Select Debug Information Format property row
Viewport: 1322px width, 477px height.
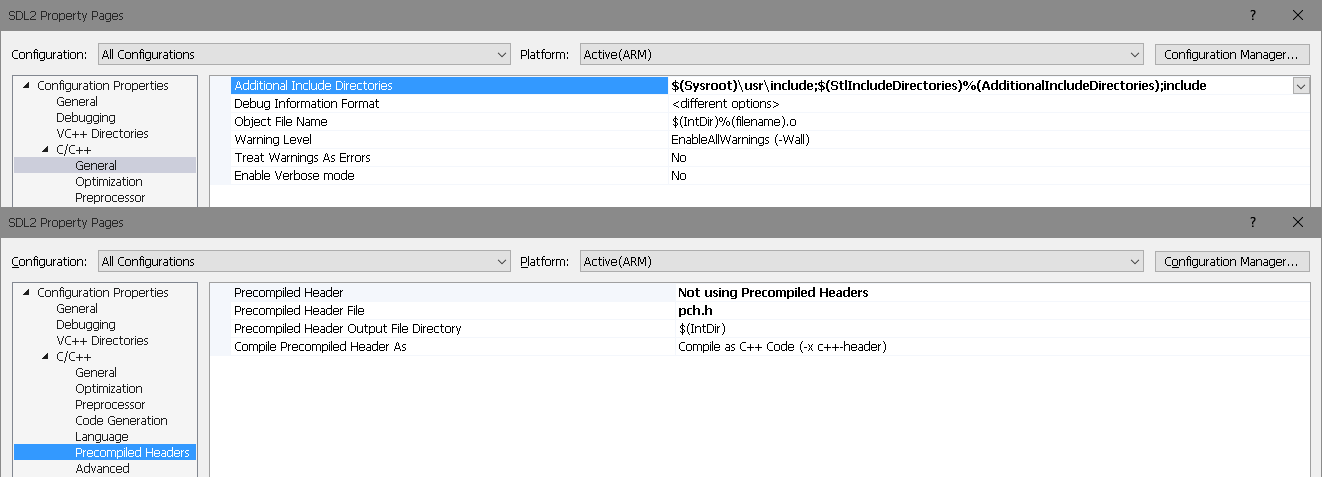pos(306,104)
